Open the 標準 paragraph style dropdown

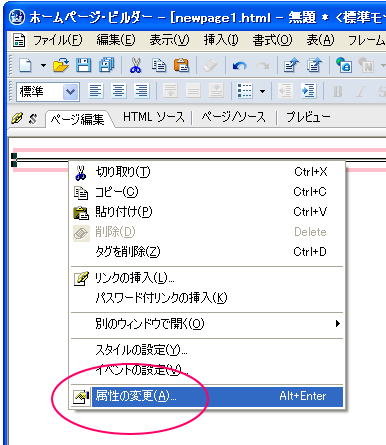click(71, 92)
